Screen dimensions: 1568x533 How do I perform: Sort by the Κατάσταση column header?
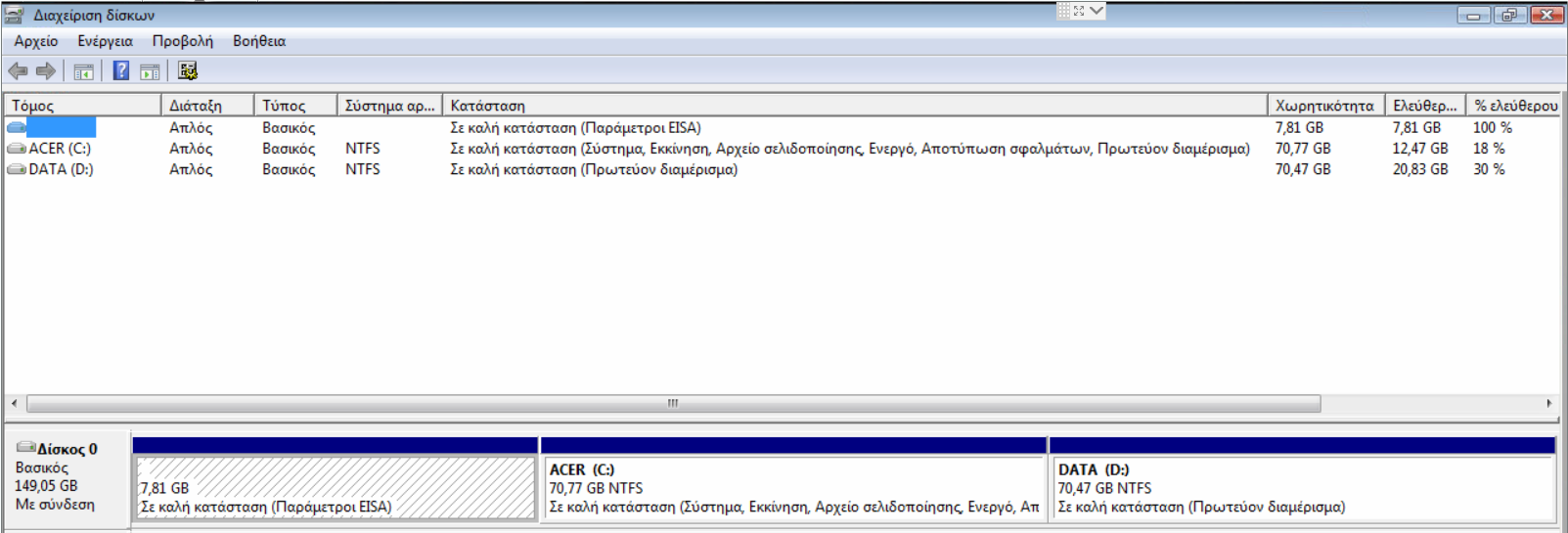[855, 106]
